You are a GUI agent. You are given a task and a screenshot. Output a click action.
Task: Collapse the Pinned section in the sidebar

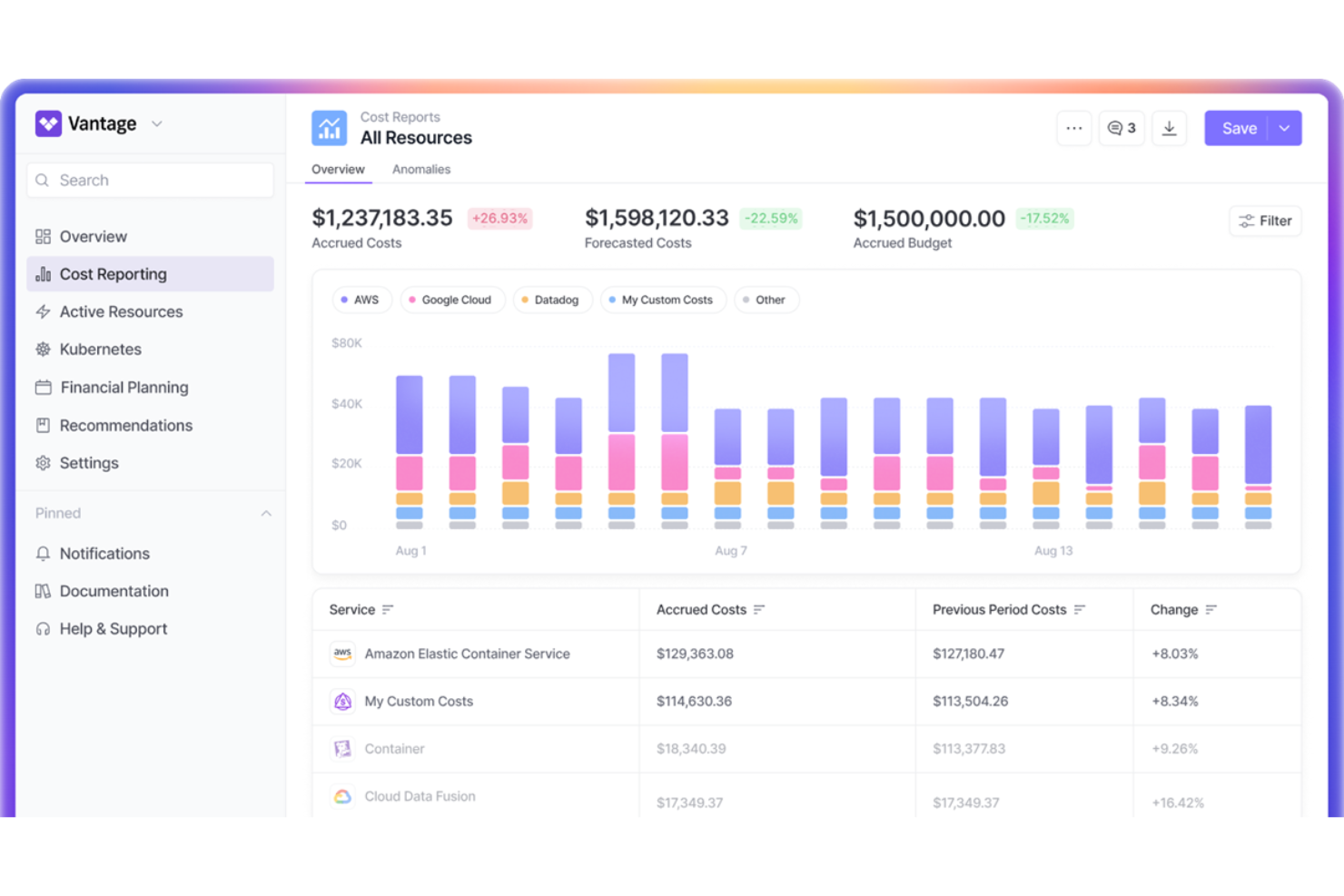click(x=266, y=513)
